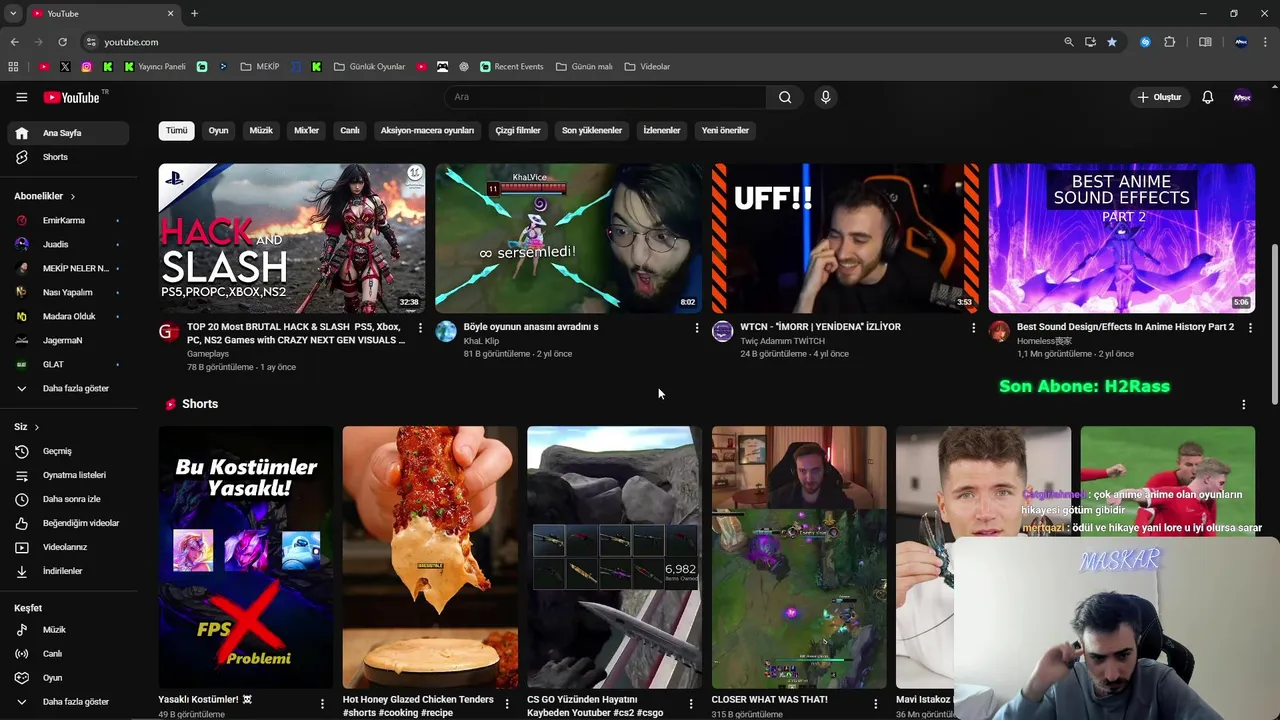Screen dimensions: 1280x720
Task: Start voice search with microphone icon
Action: [x=825, y=97]
